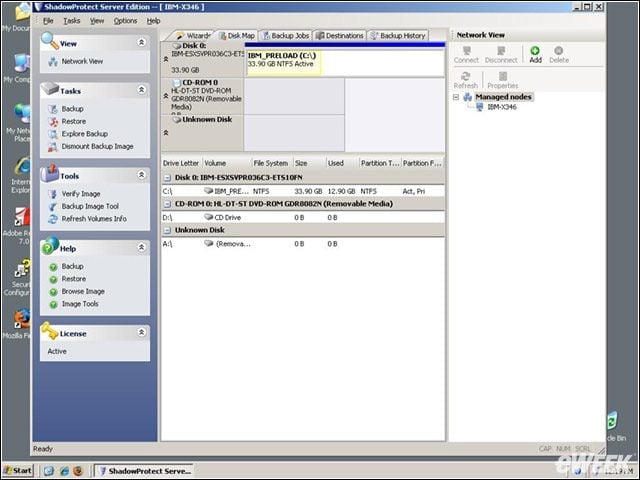Screen dimensions: 640x480
Task: Click the Backup task icon
Action: point(53,109)
